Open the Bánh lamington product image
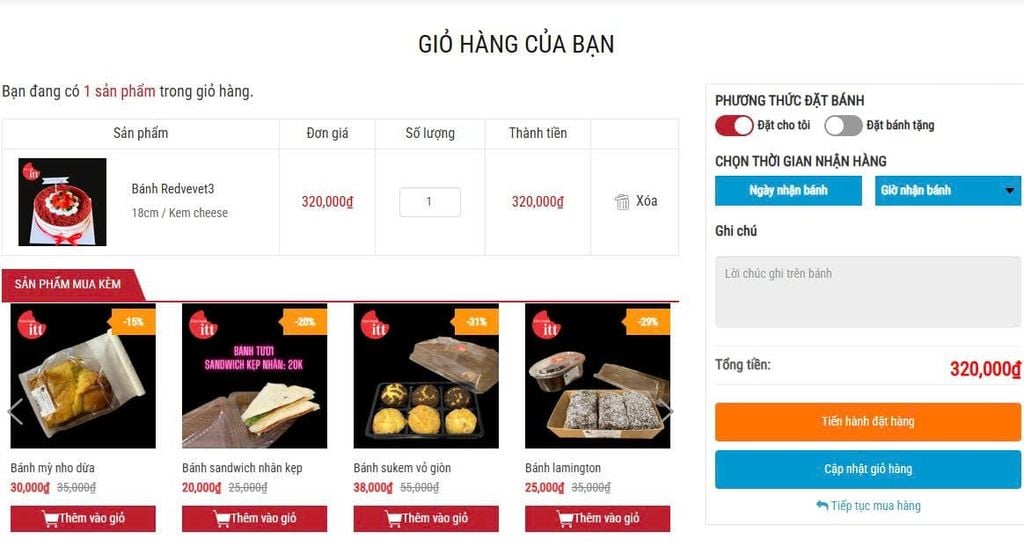This screenshot has height=553, width=1024. click(598, 375)
